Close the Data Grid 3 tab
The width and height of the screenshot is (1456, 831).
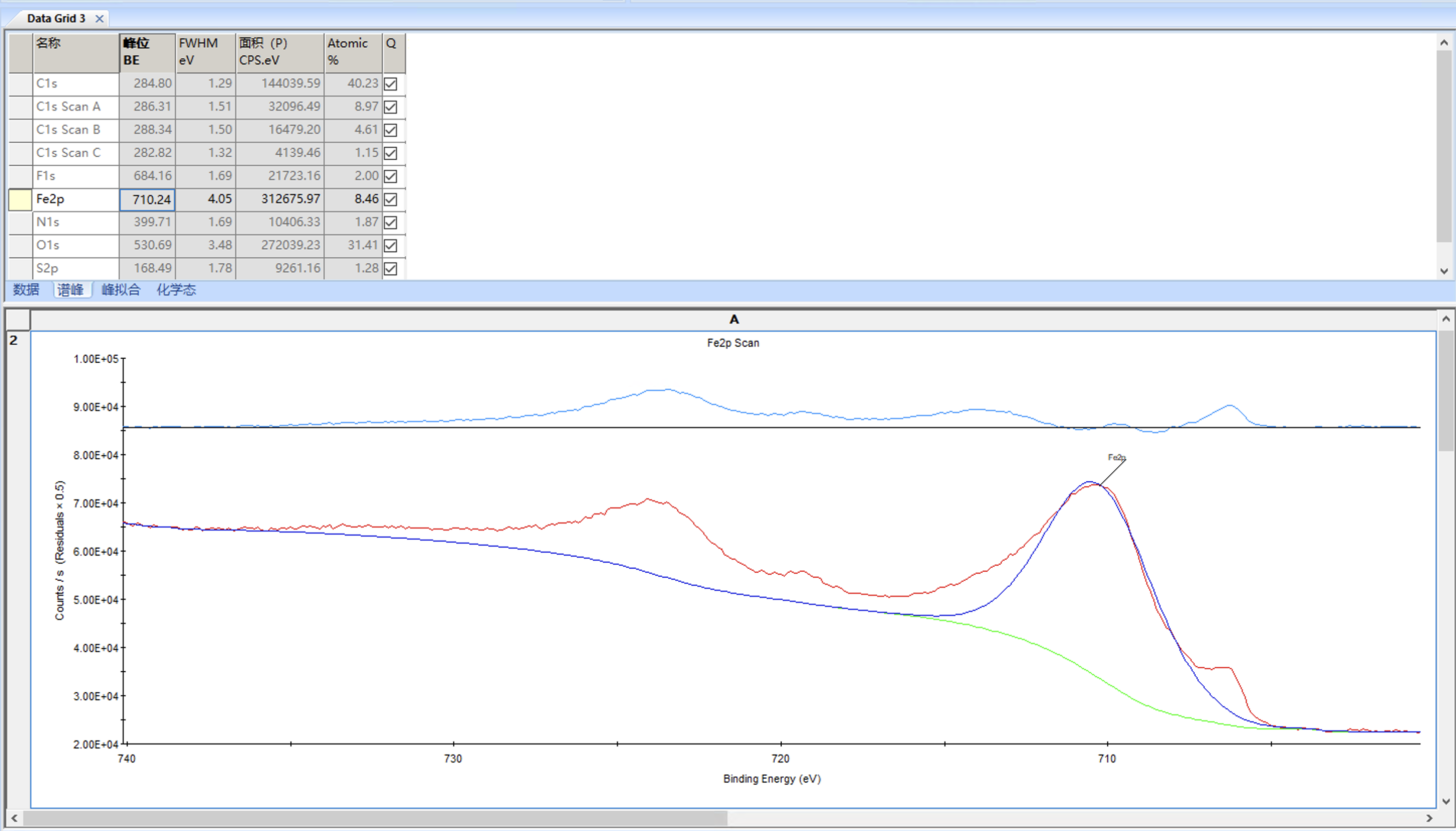(x=99, y=18)
